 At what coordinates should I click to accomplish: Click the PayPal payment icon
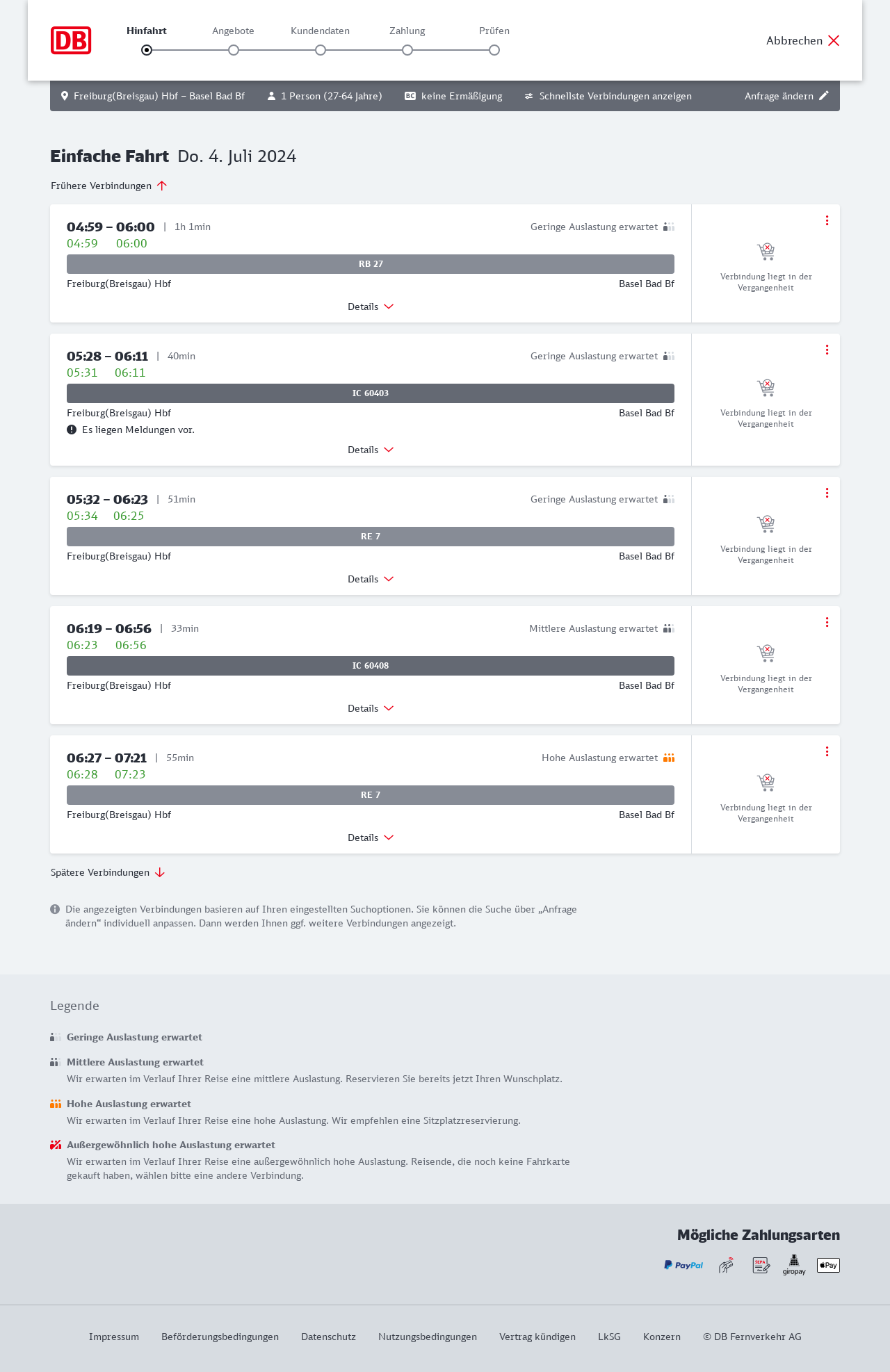(x=683, y=1265)
